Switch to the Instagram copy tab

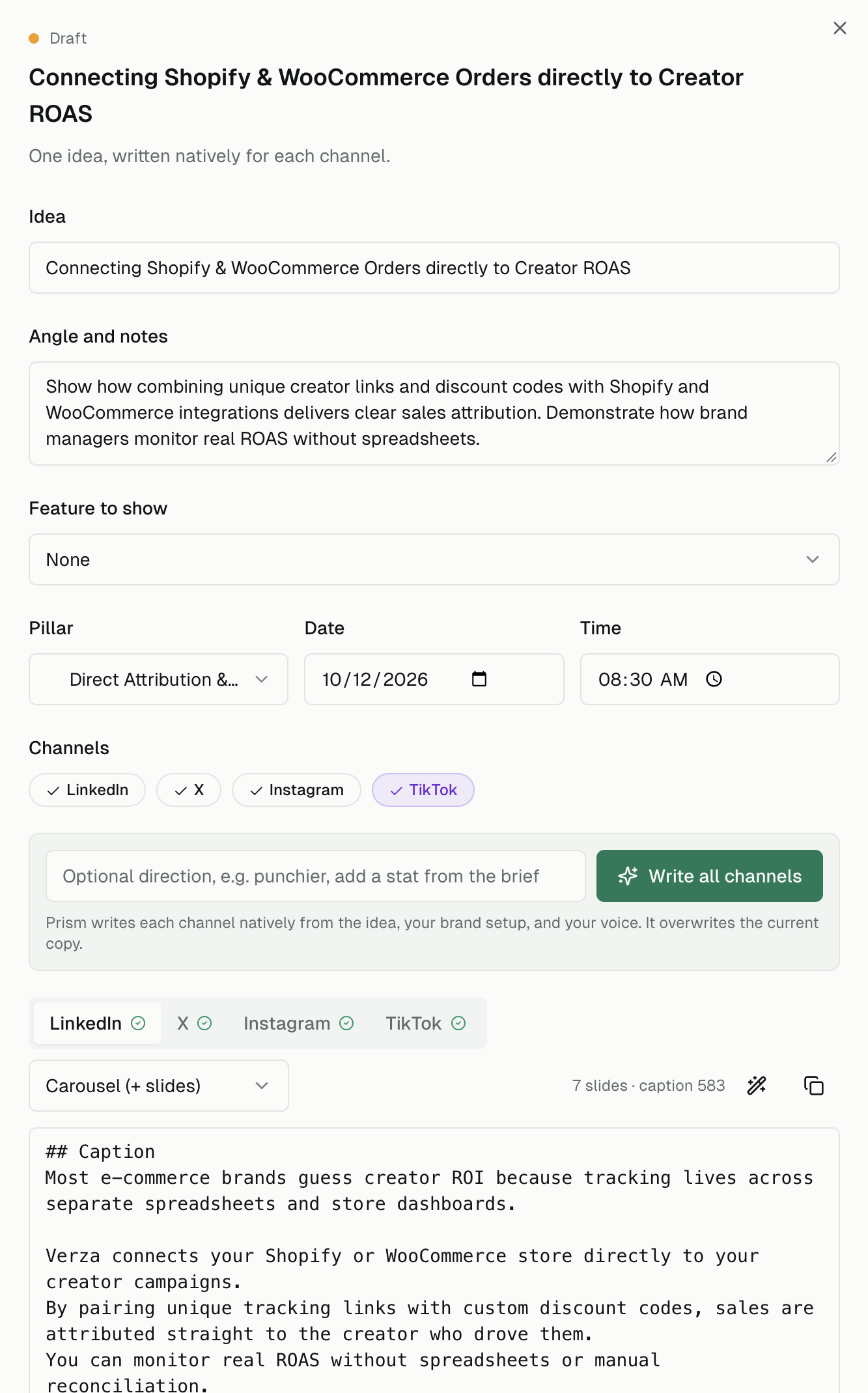[298, 1023]
